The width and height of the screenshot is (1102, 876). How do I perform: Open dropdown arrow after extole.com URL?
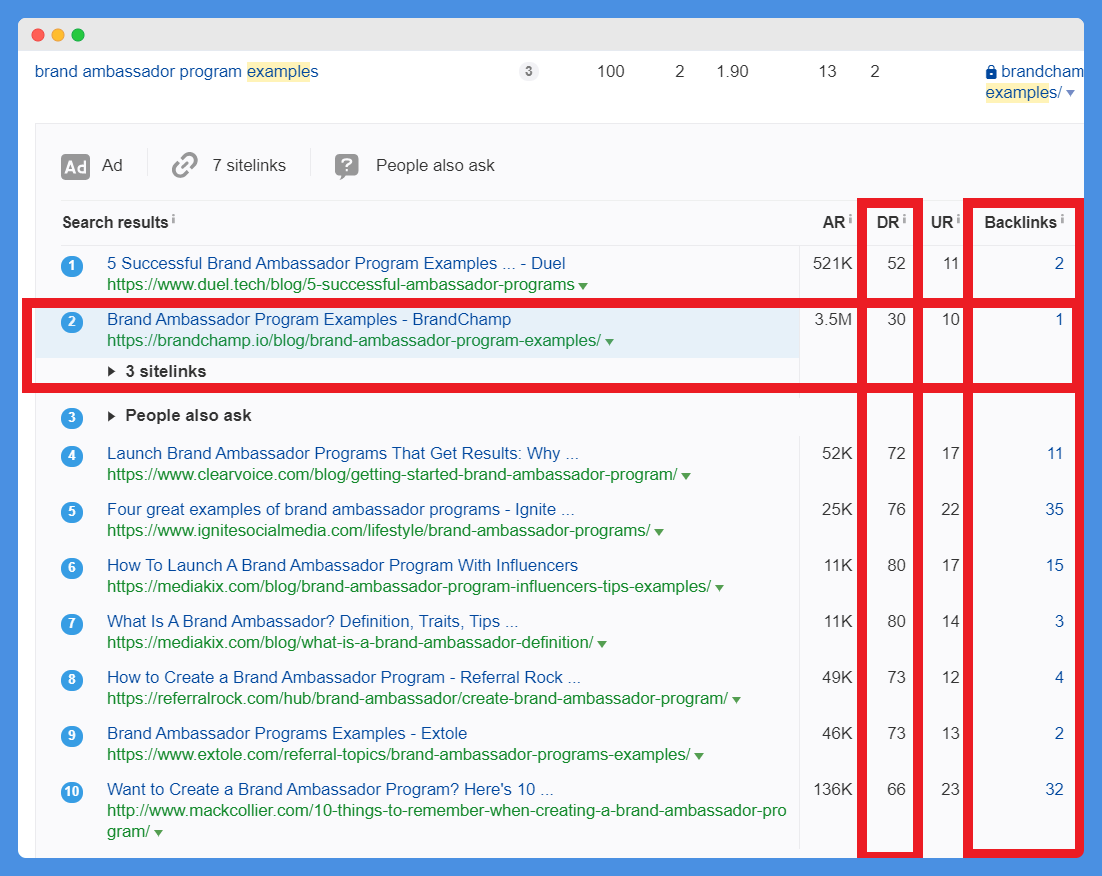699,756
